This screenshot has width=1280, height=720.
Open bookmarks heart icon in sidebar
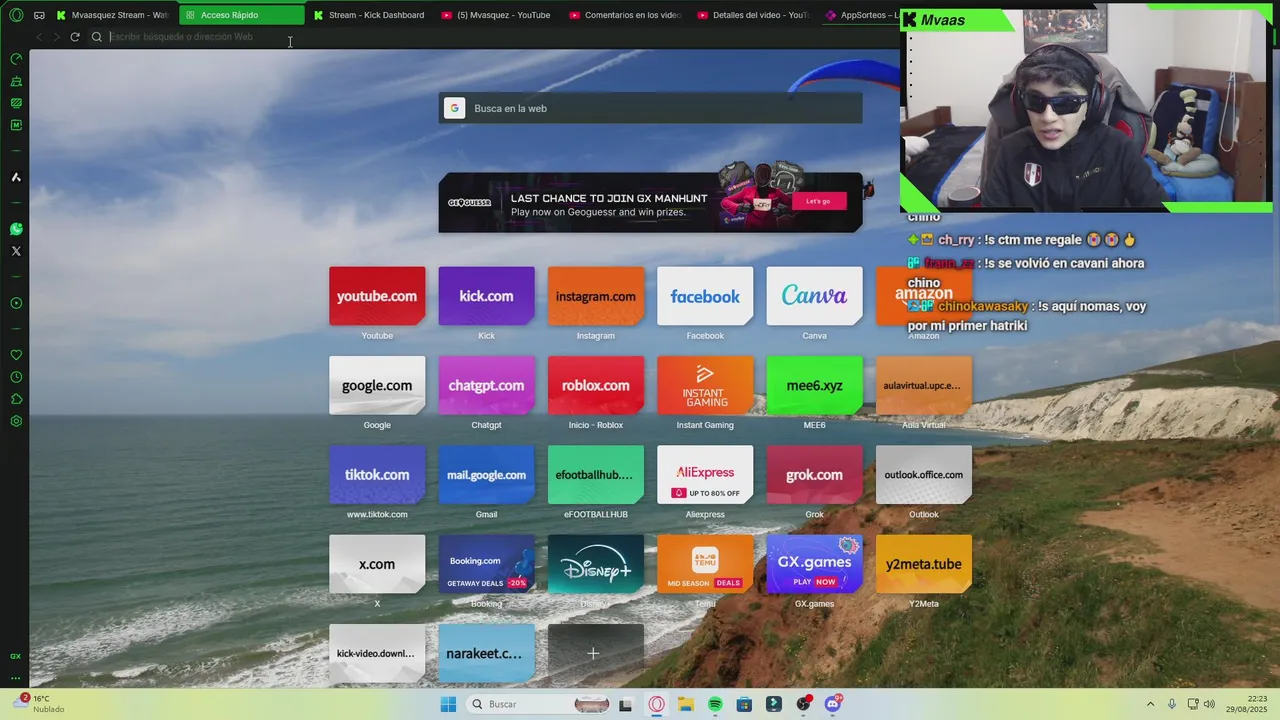tap(16, 355)
